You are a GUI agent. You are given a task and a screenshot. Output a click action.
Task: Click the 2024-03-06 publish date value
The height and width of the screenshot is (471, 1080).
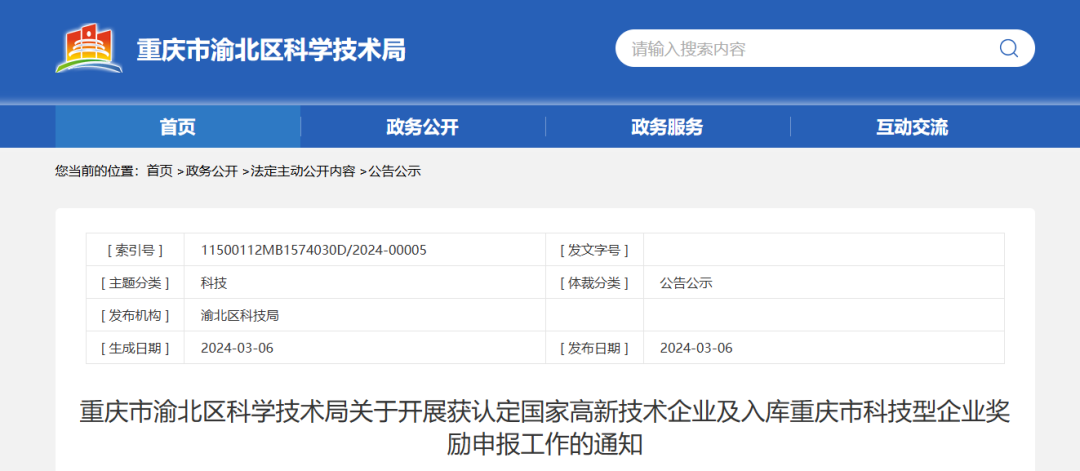point(696,348)
